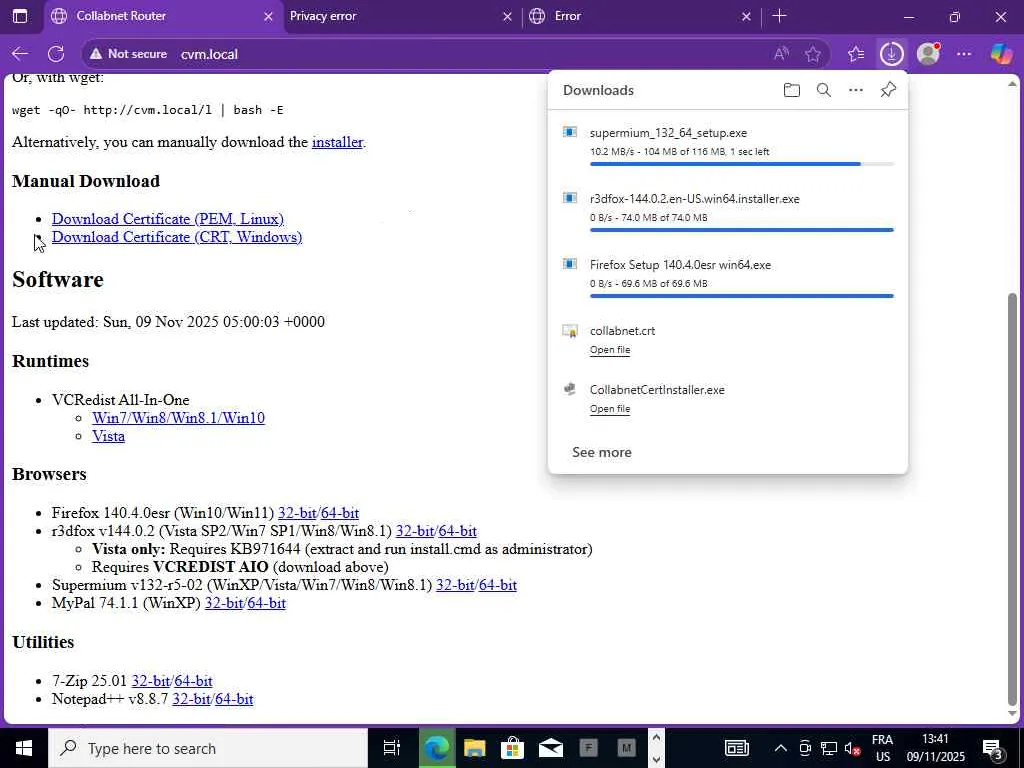This screenshot has height=768, width=1024.
Task: Close the Privacy error tab
Action: click(507, 16)
